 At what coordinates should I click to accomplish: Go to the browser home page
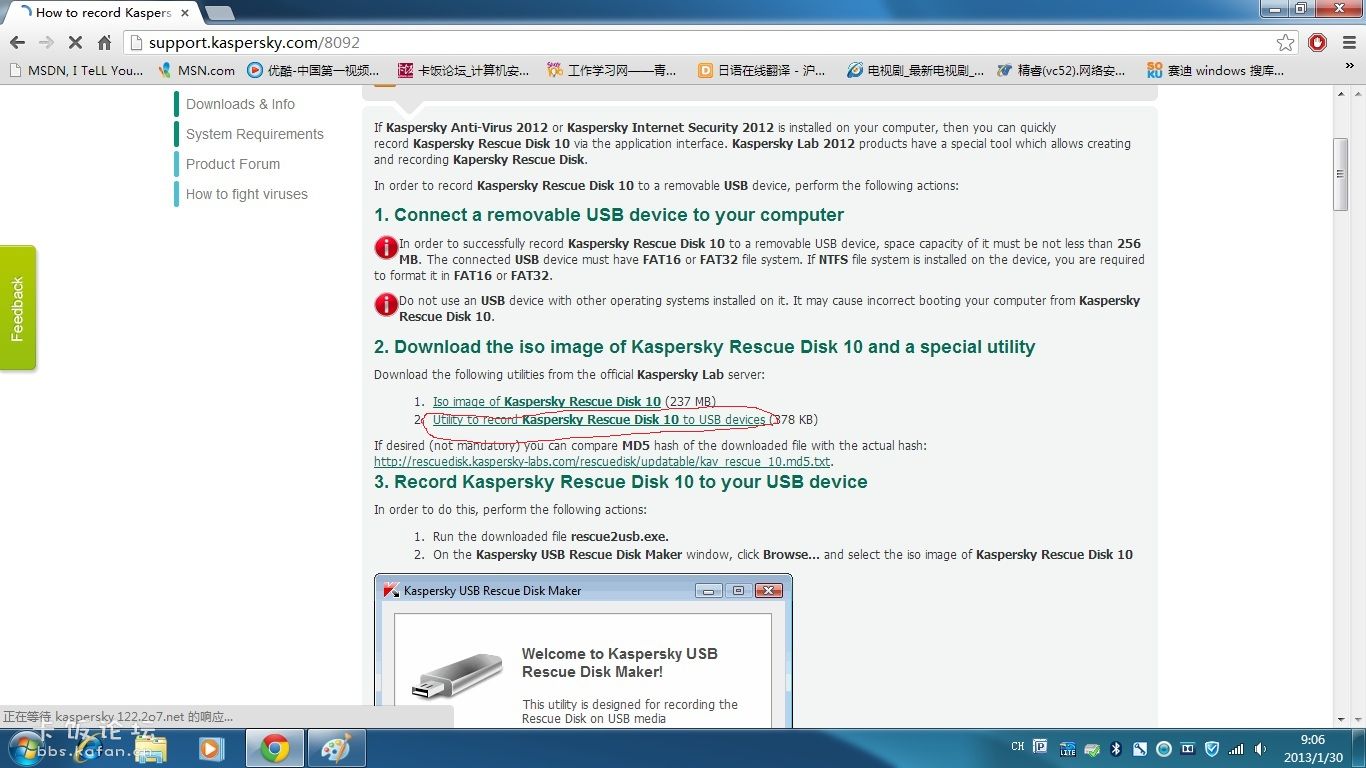pyautogui.click(x=104, y=43)
